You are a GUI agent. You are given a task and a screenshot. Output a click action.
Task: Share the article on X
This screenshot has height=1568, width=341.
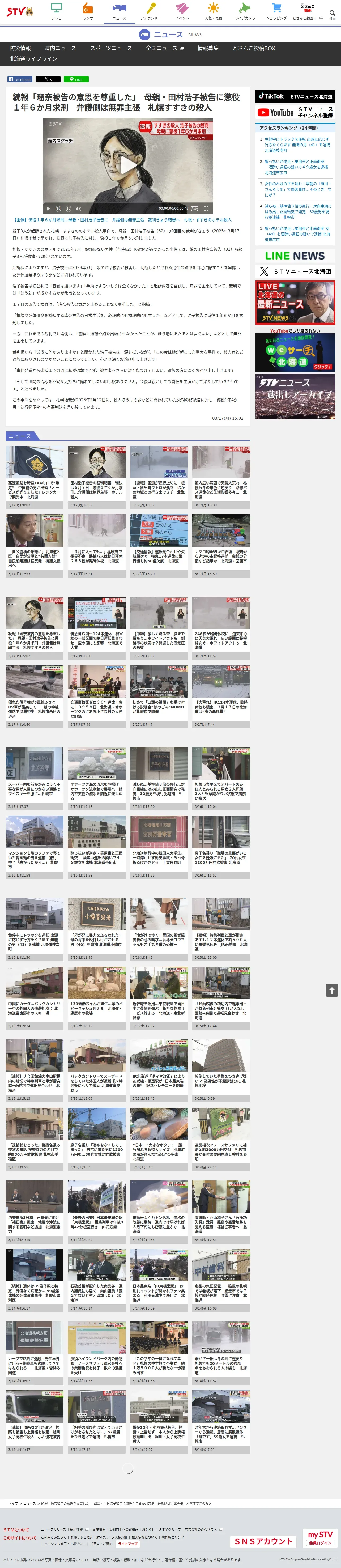click(x=48, y=79)
